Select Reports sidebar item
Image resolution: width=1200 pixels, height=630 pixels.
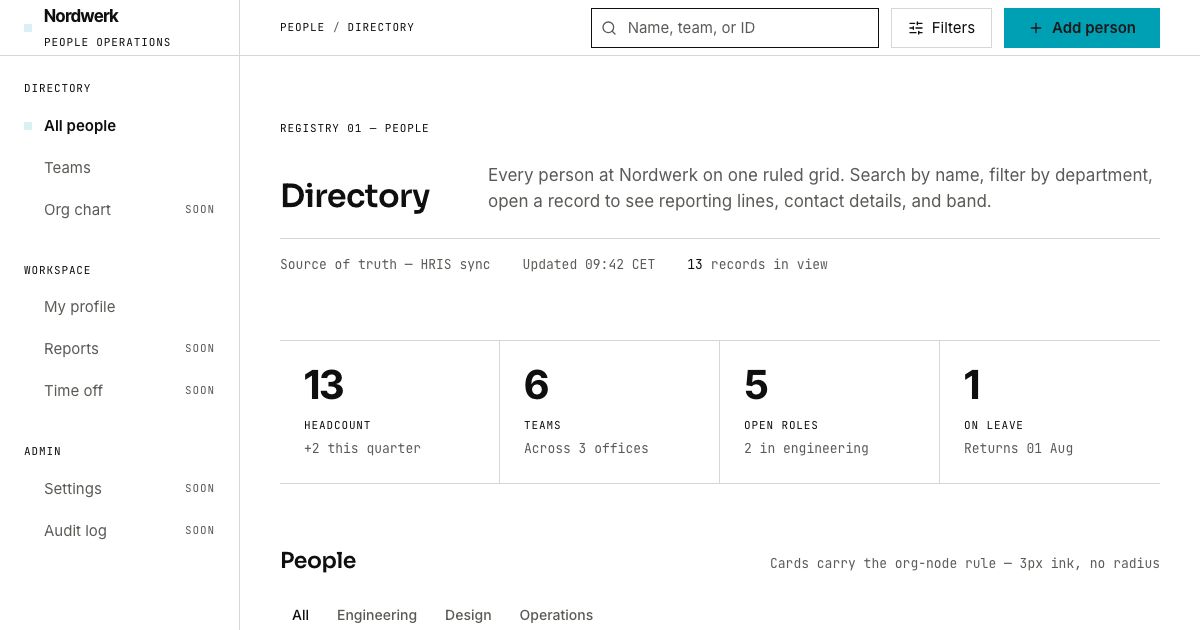pos(120,349)
